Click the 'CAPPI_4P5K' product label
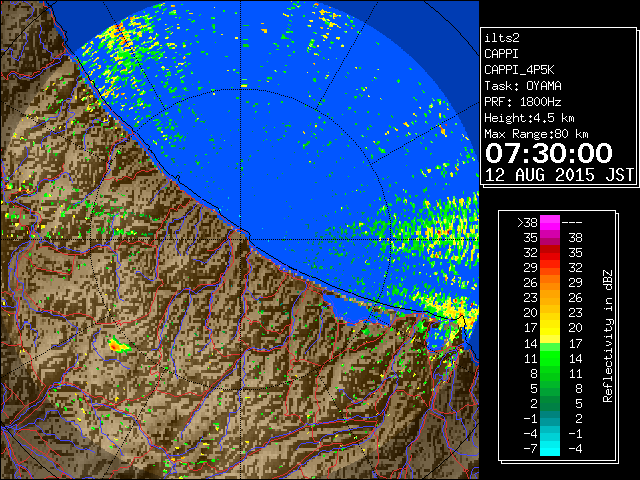 coord(519,70)
